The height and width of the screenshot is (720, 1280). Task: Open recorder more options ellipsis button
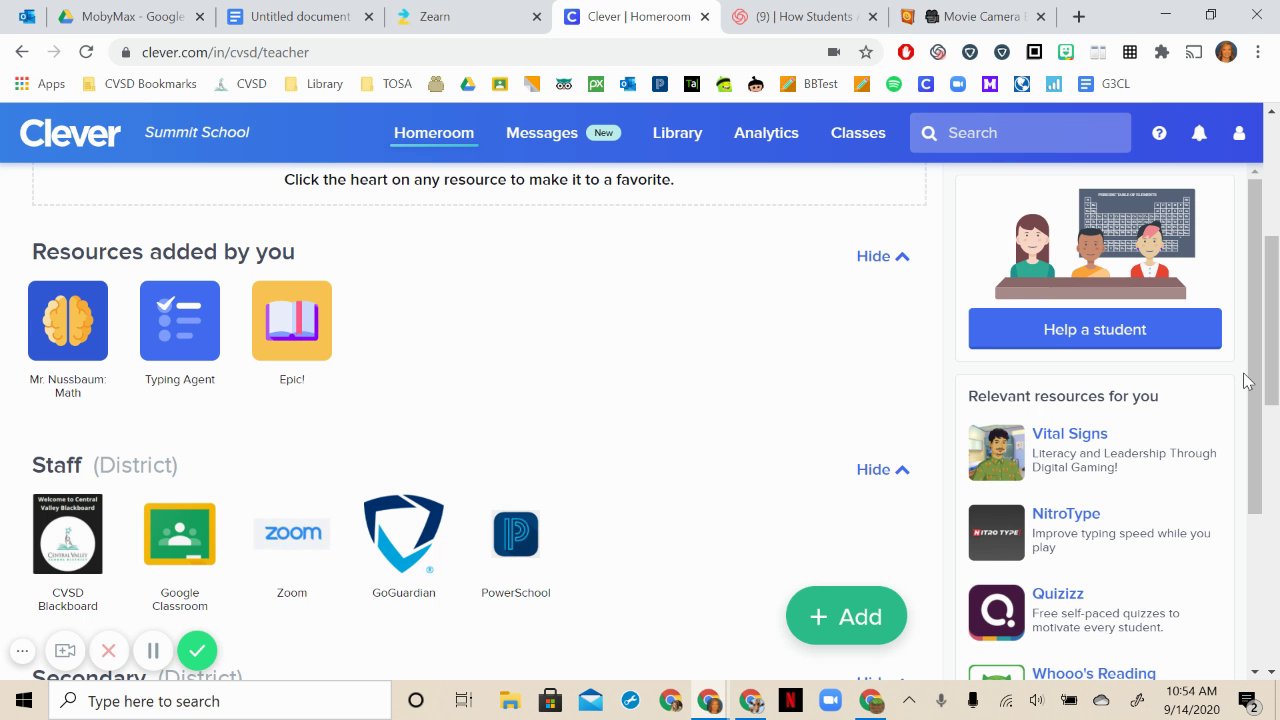pos(22,651)
